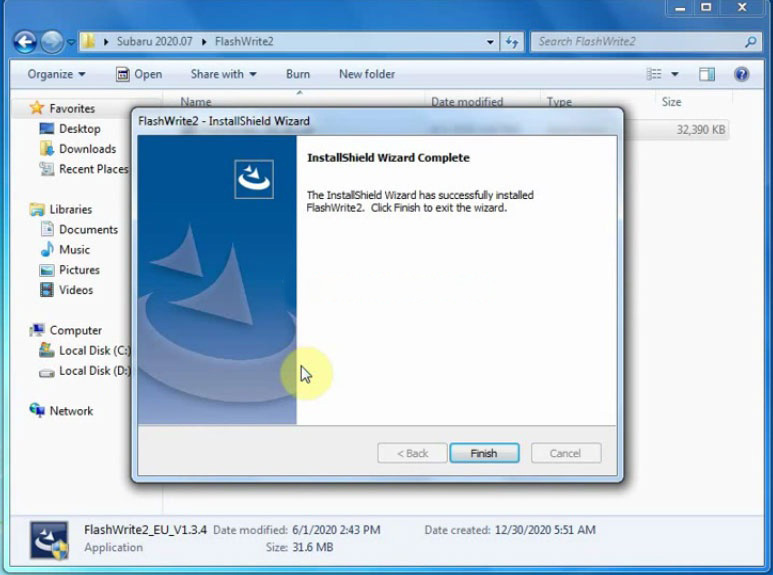The image size is (773, 575).
Task: Open recent locations dropdown beside navigation arrows
Action: click(71, 42)
